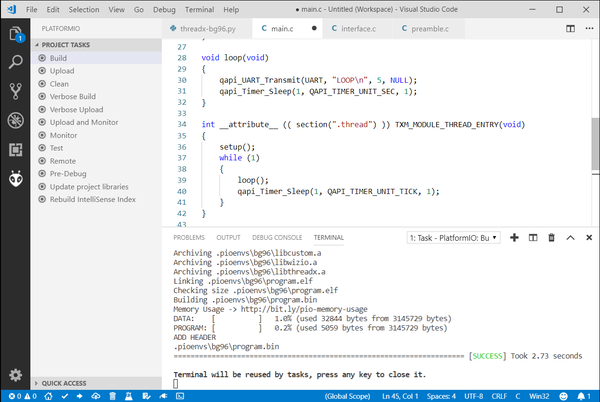This screenshot has height=402, width=600.
Task: Run the Build project task
Action: 96,58
